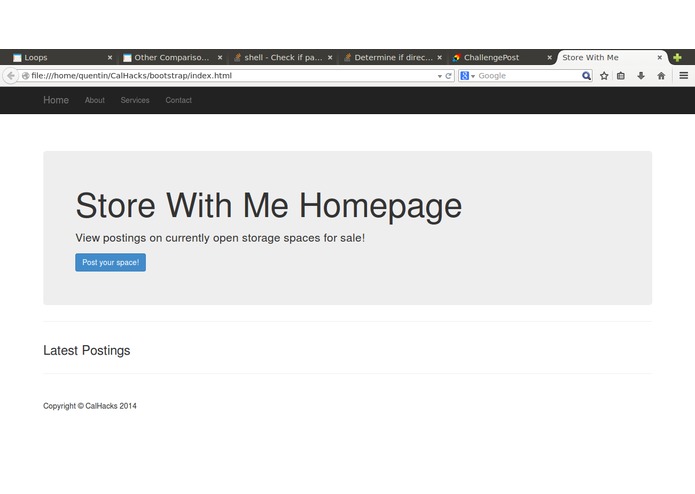Open the downloads arrow icon
Viewport: 695px width, 494px height.
click(641, 76)
